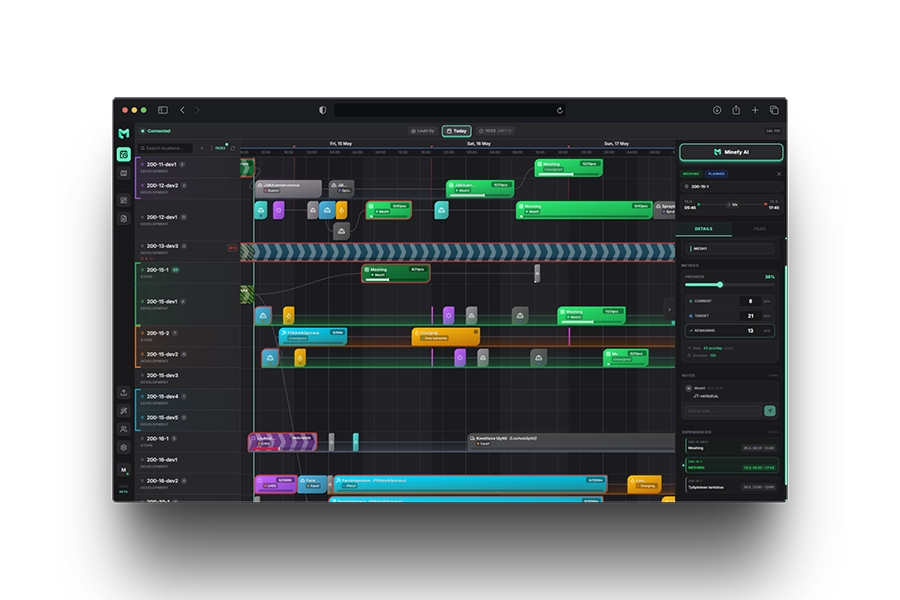Click the yellow task icon in 200-15-dev2 row
The image size is (900, 600).
(300, 358)
